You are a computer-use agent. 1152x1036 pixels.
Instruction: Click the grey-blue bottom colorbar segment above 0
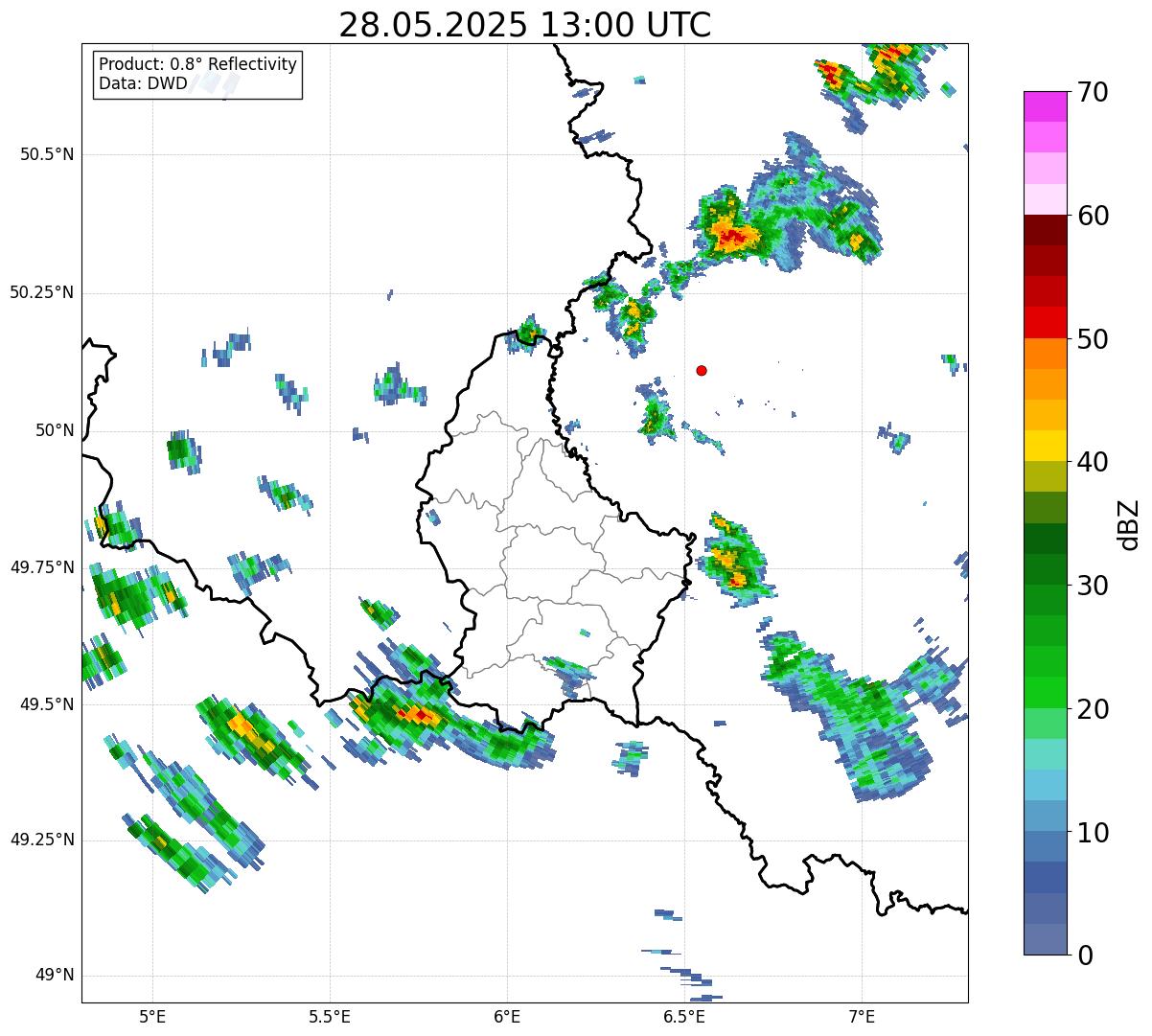point(1046,939)
